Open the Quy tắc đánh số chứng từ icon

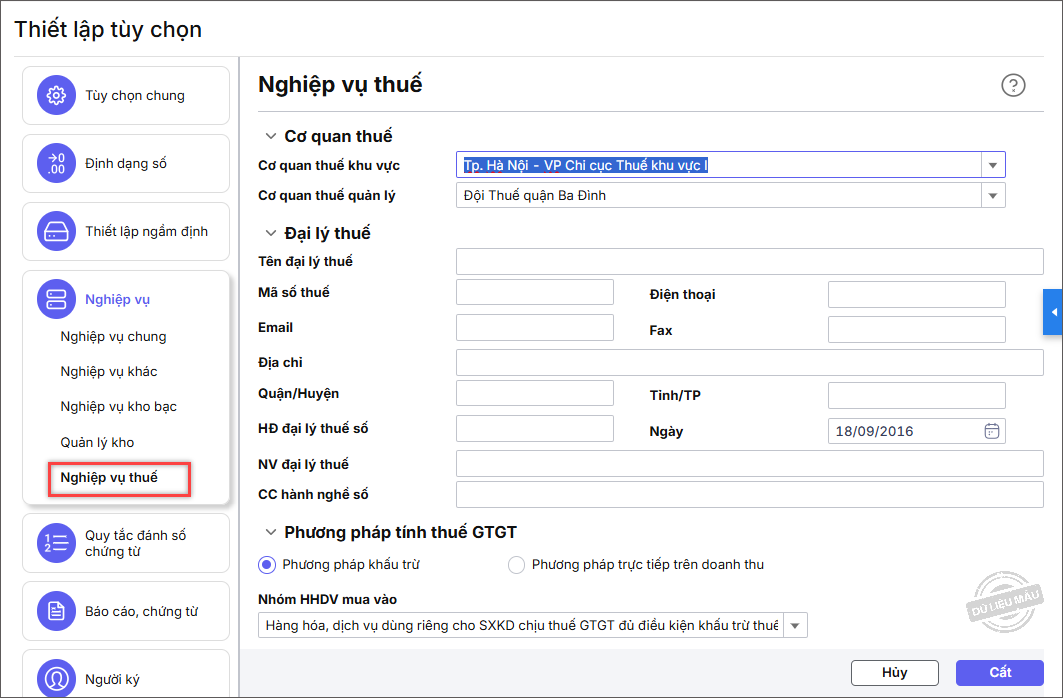[x=57, y=543]
